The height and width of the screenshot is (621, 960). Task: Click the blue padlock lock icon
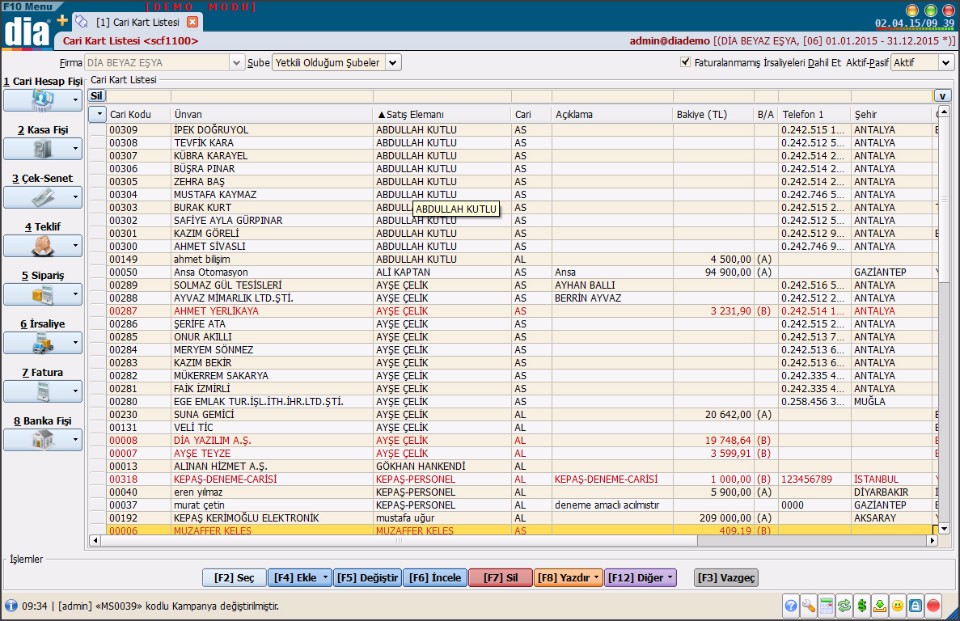[x=915, y=606]
